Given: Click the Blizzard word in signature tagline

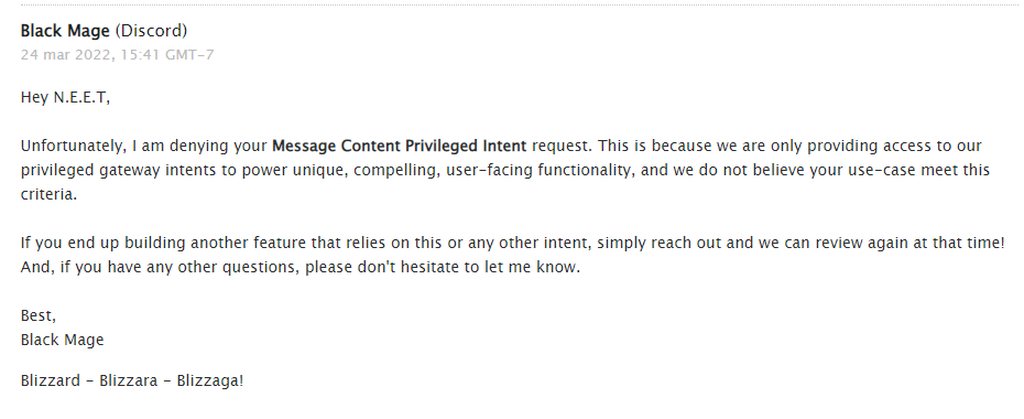Looking at the screenshot, I should coord(52,383).
